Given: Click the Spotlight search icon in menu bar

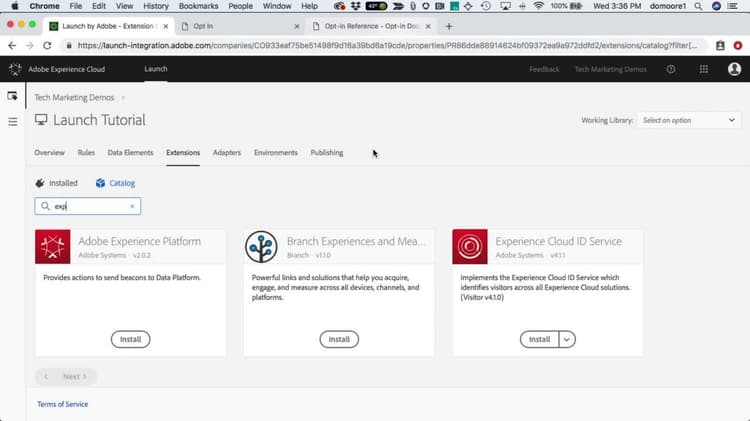Looking at the screenshot, I should click(698, 6).
